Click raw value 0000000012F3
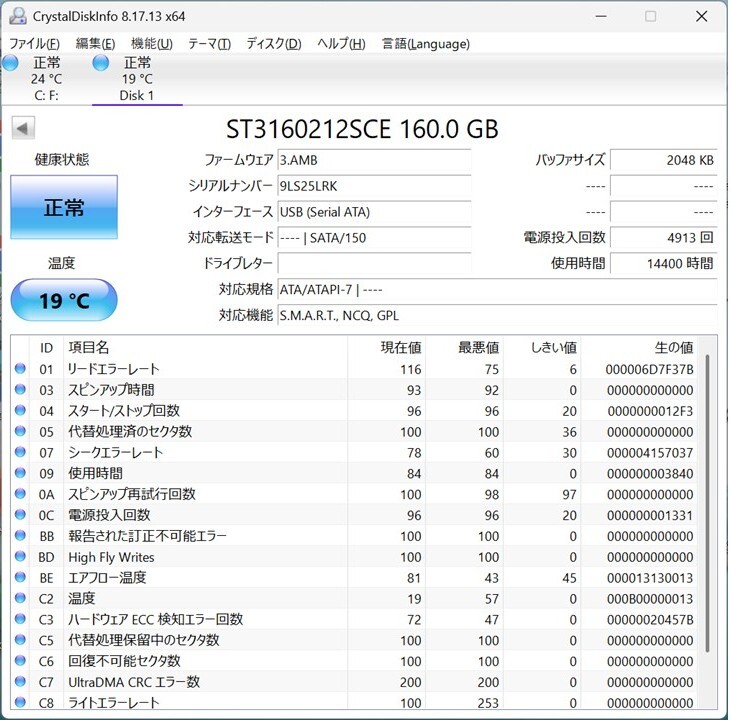The width and height of the screenshot is (731, 720). pos(650,411)
